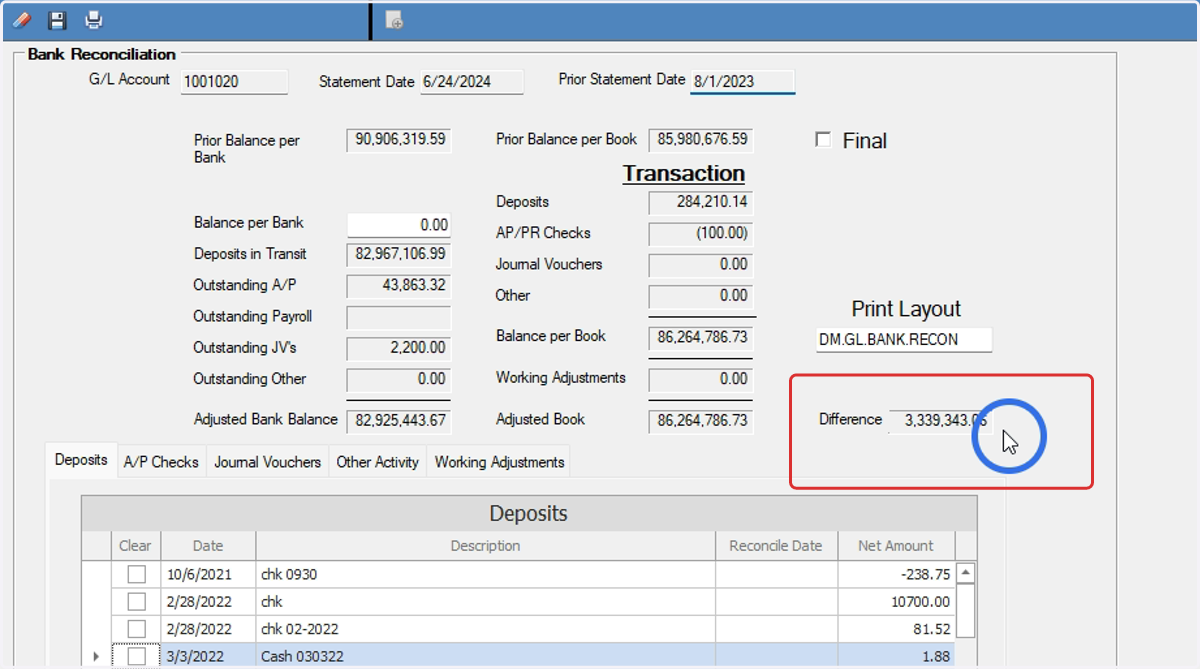
Task: Click Prior Balance per Bank value 90,906,319.59
Action: click(x=399, y=141)
